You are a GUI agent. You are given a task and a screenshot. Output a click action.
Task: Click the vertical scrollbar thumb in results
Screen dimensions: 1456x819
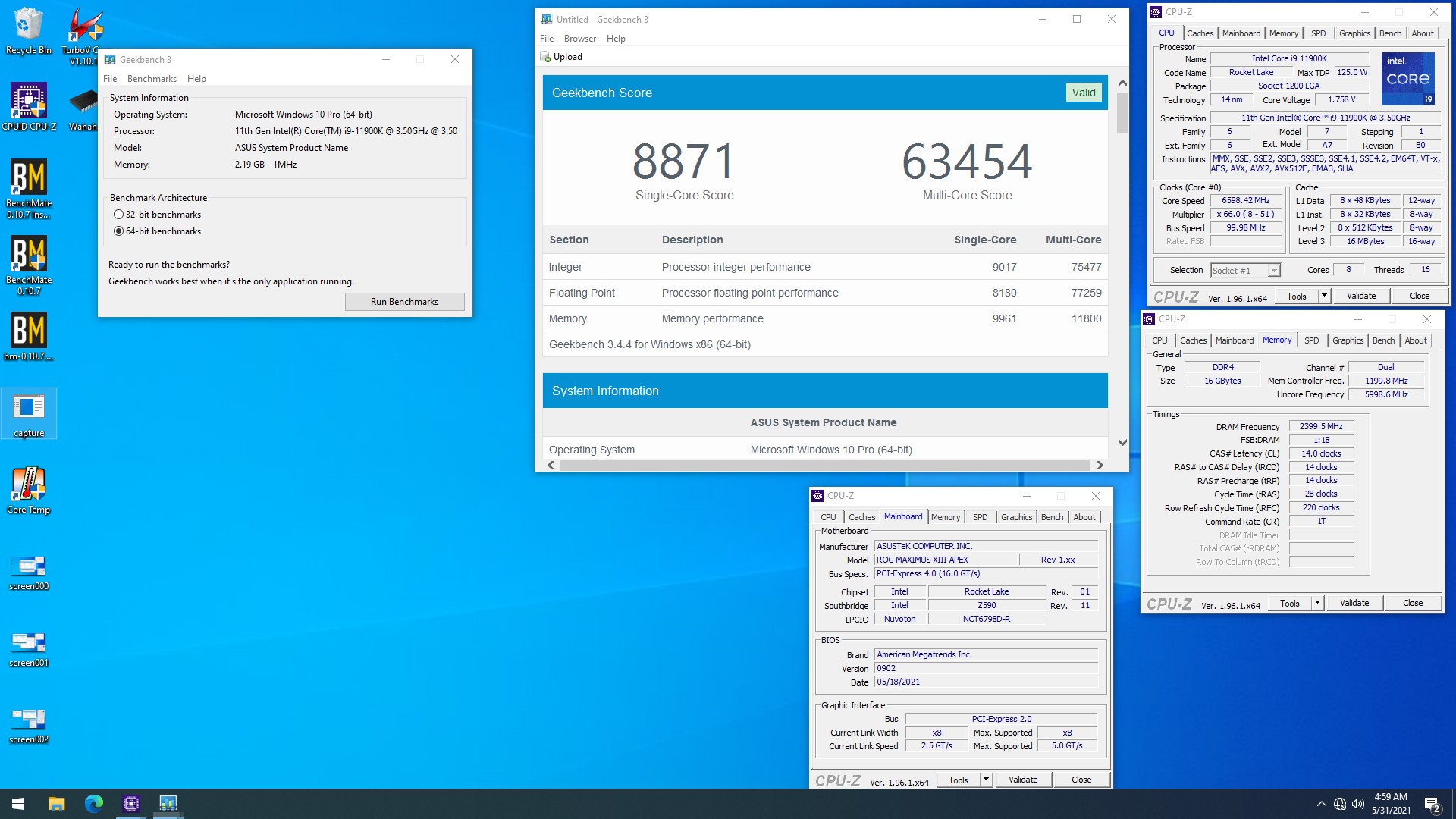click(x=1122, y=112)
